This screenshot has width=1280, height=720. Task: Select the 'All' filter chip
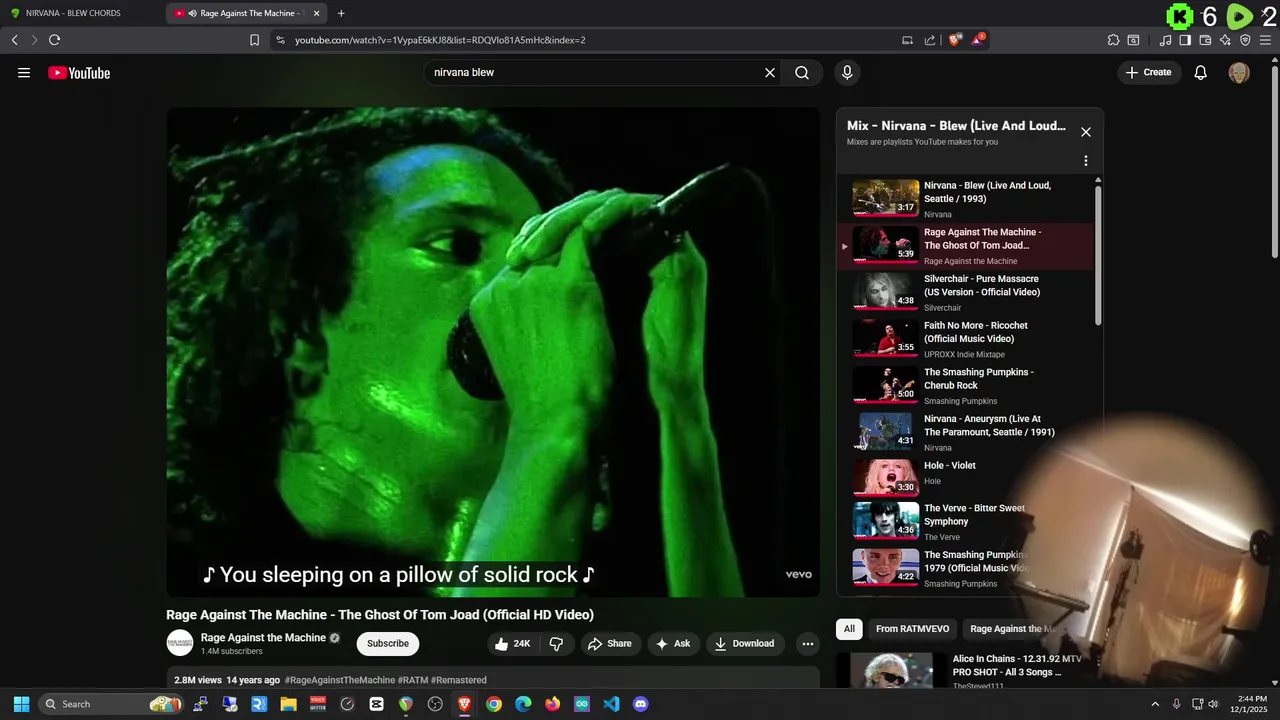point(849,629)
